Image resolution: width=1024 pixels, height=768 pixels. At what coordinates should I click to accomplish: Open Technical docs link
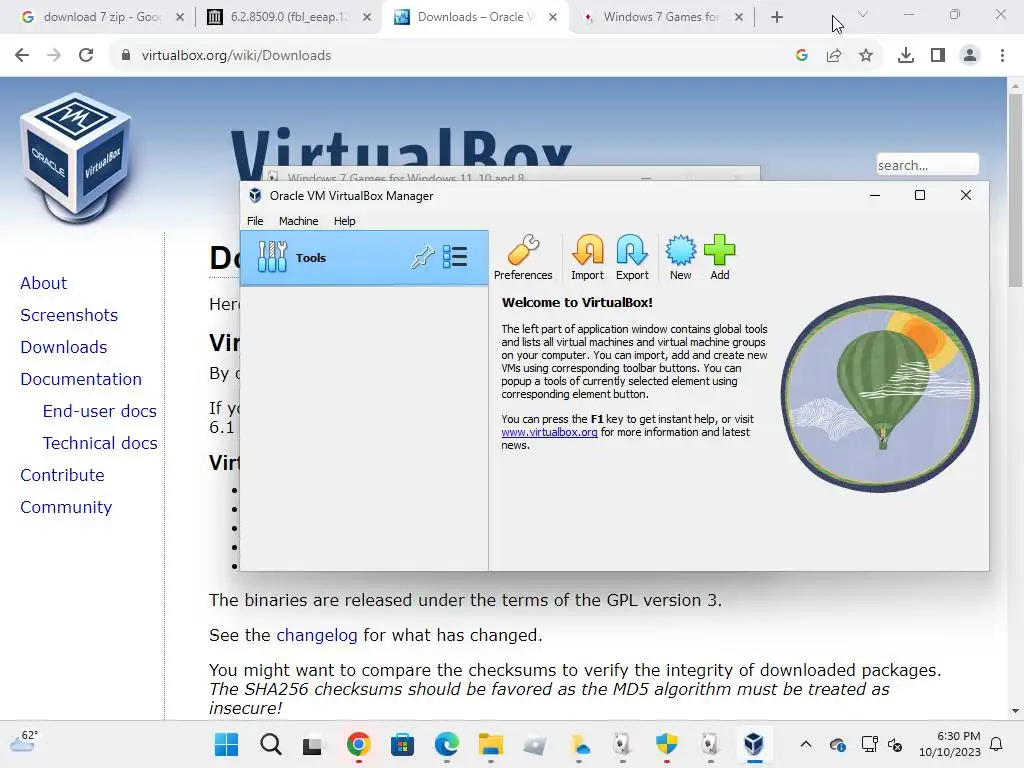coord(100,443)
